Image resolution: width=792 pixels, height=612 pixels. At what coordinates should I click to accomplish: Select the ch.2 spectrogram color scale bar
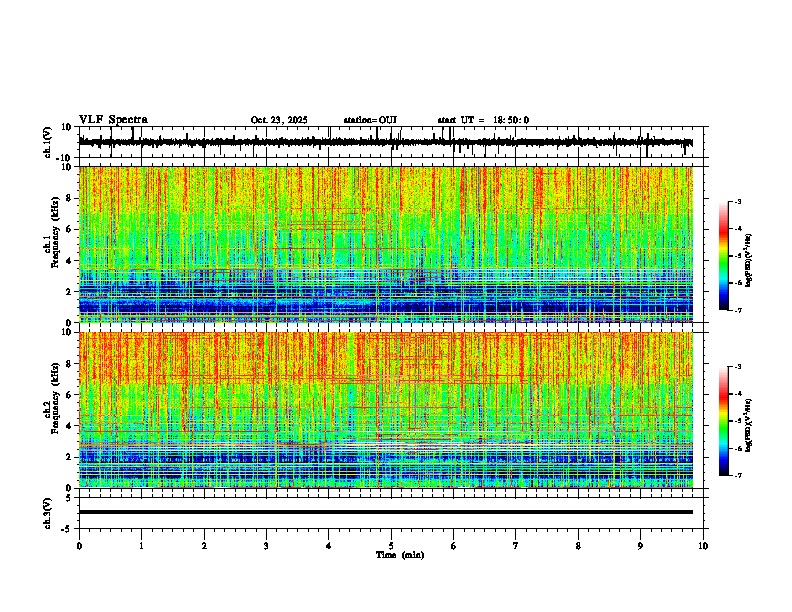coord(724,421)
